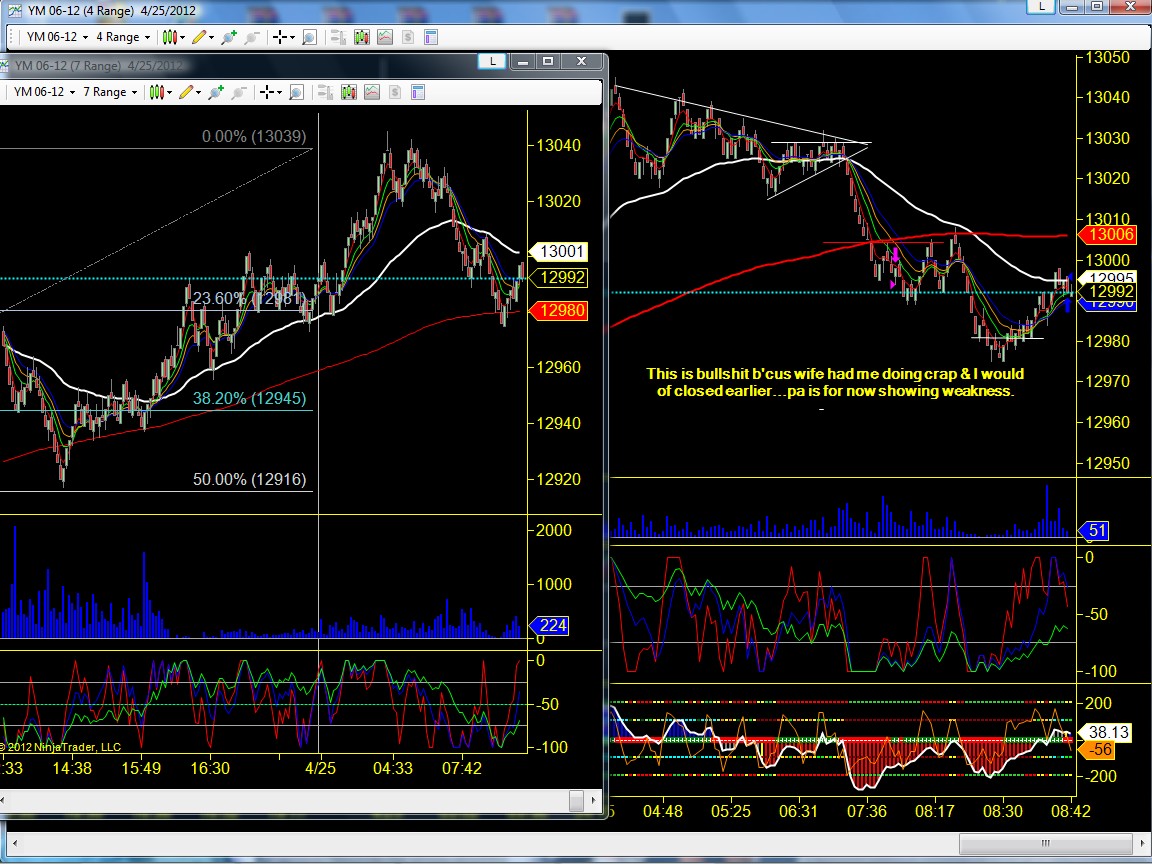
Task: Select the pencil Draw tool in 4 Range window
Action: pos(199,37)
